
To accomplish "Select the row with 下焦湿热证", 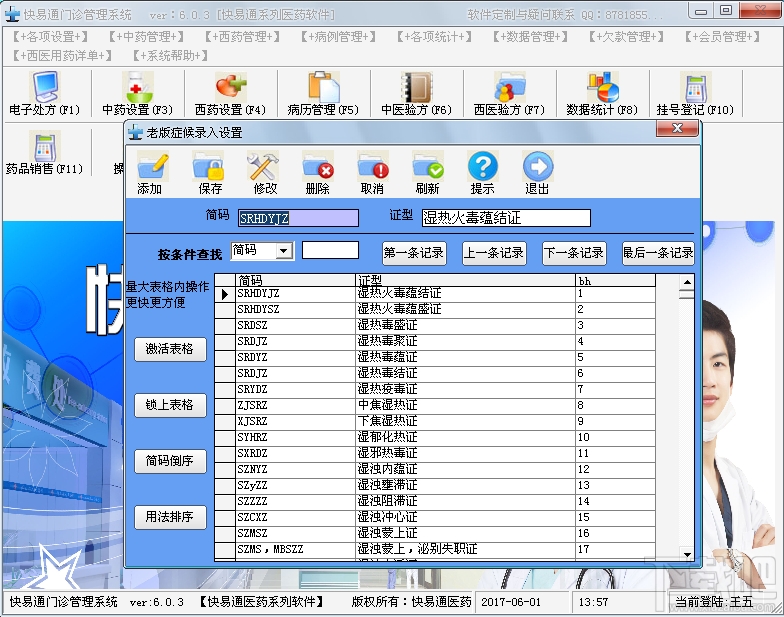I will 435,422.
